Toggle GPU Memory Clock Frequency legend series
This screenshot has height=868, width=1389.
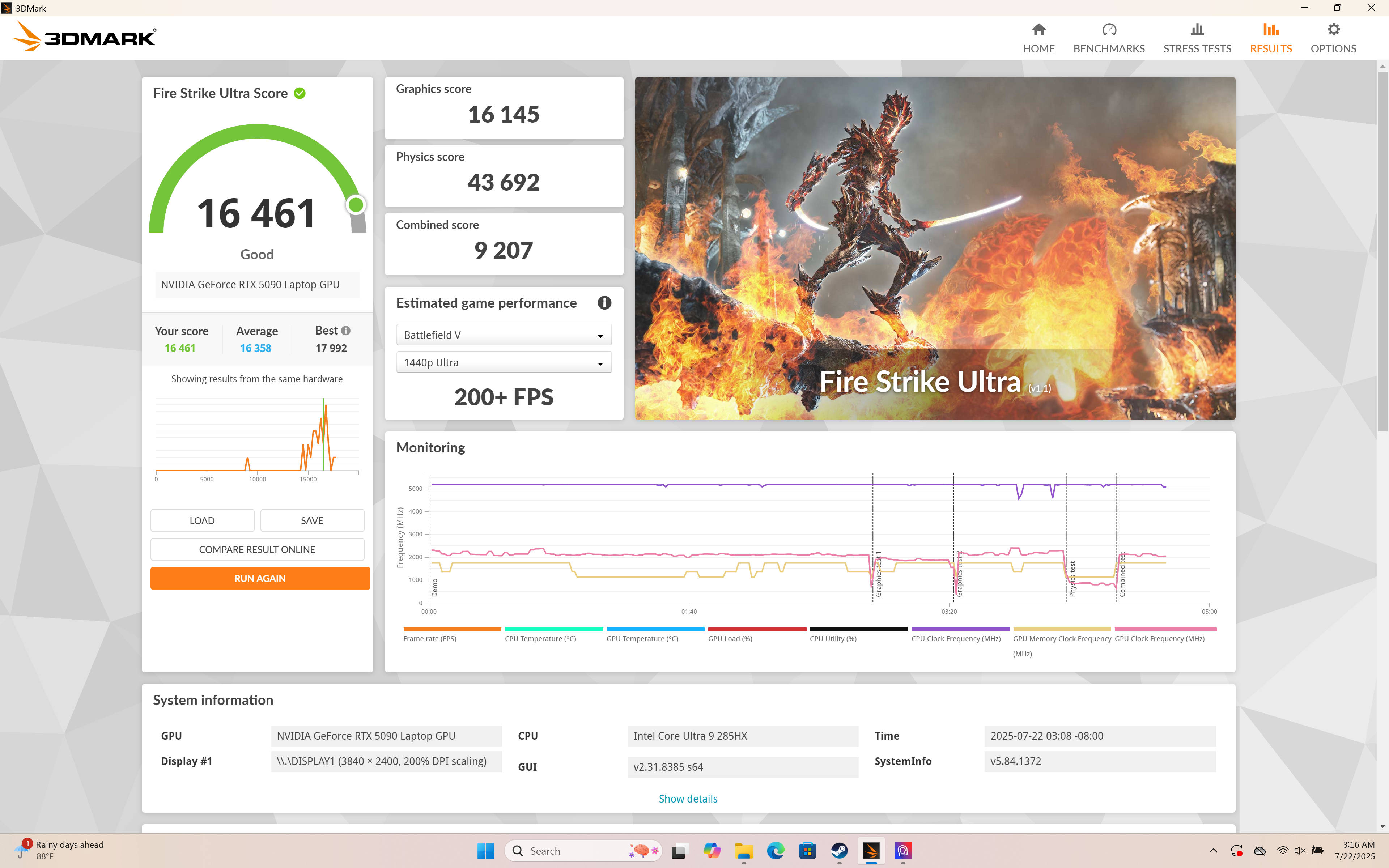pyautogui.click(x=1062, y=642)
